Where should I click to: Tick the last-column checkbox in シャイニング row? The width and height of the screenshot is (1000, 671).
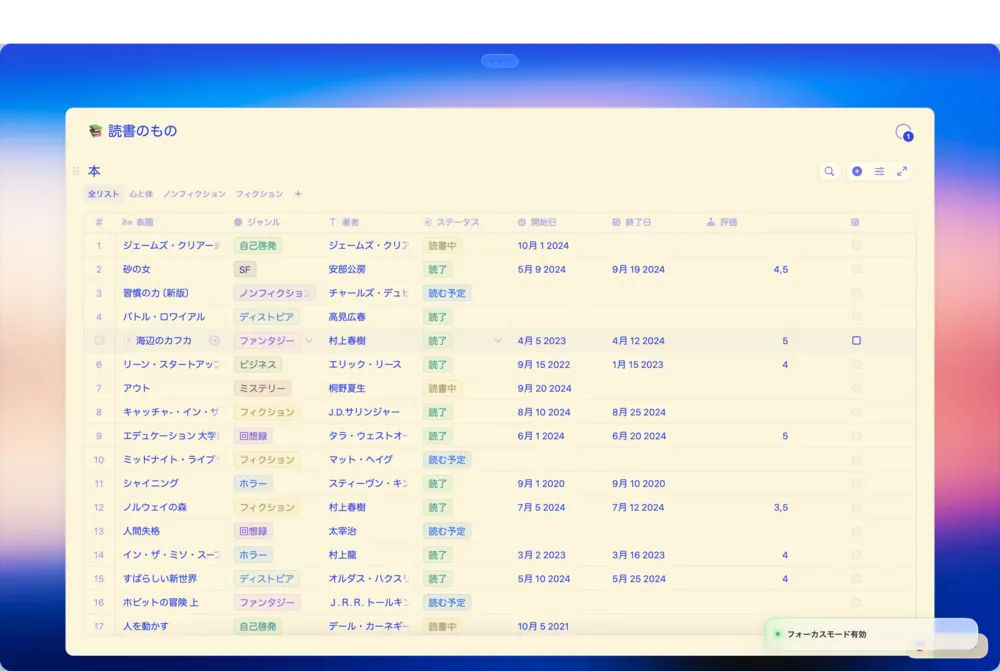(857, 483)
